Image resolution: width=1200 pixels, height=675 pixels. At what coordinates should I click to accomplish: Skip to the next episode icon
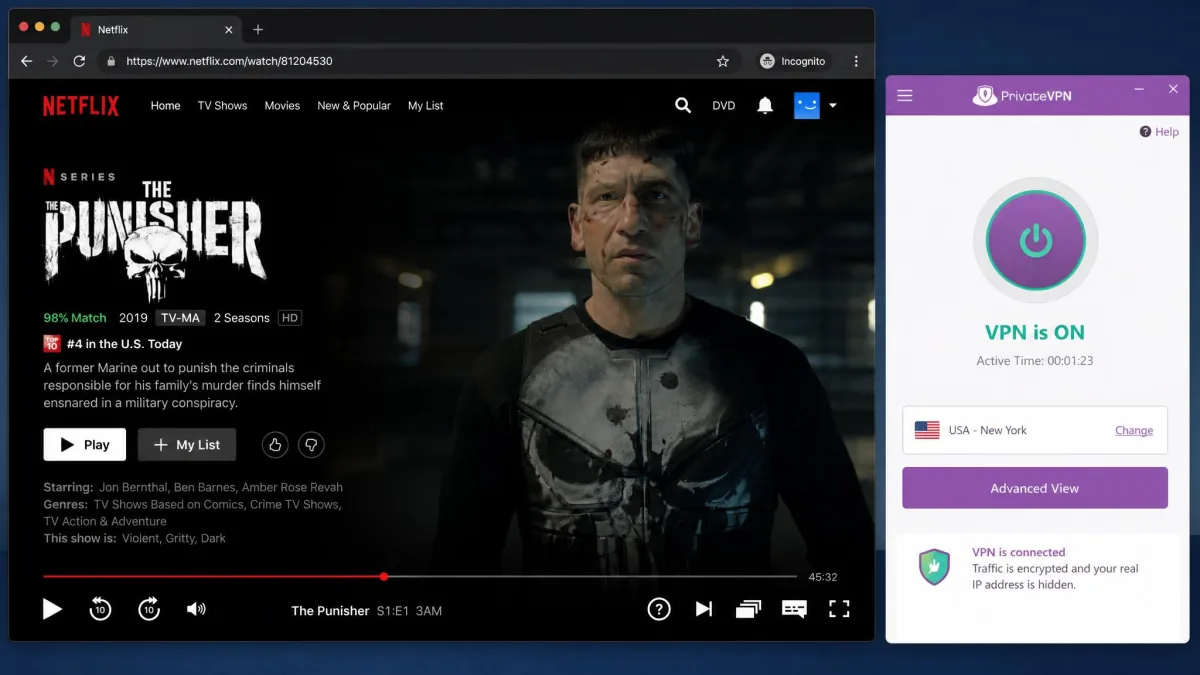click(x=704, y=608)
